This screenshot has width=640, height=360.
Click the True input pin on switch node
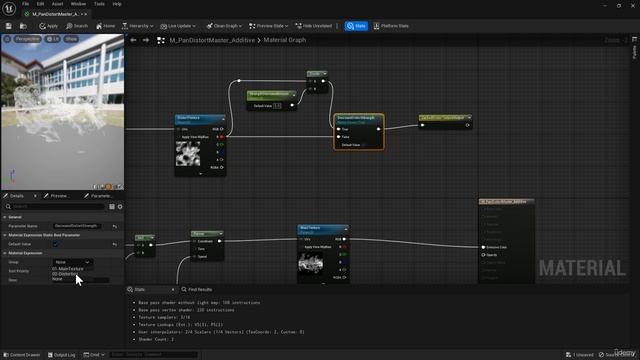[339, 129]
